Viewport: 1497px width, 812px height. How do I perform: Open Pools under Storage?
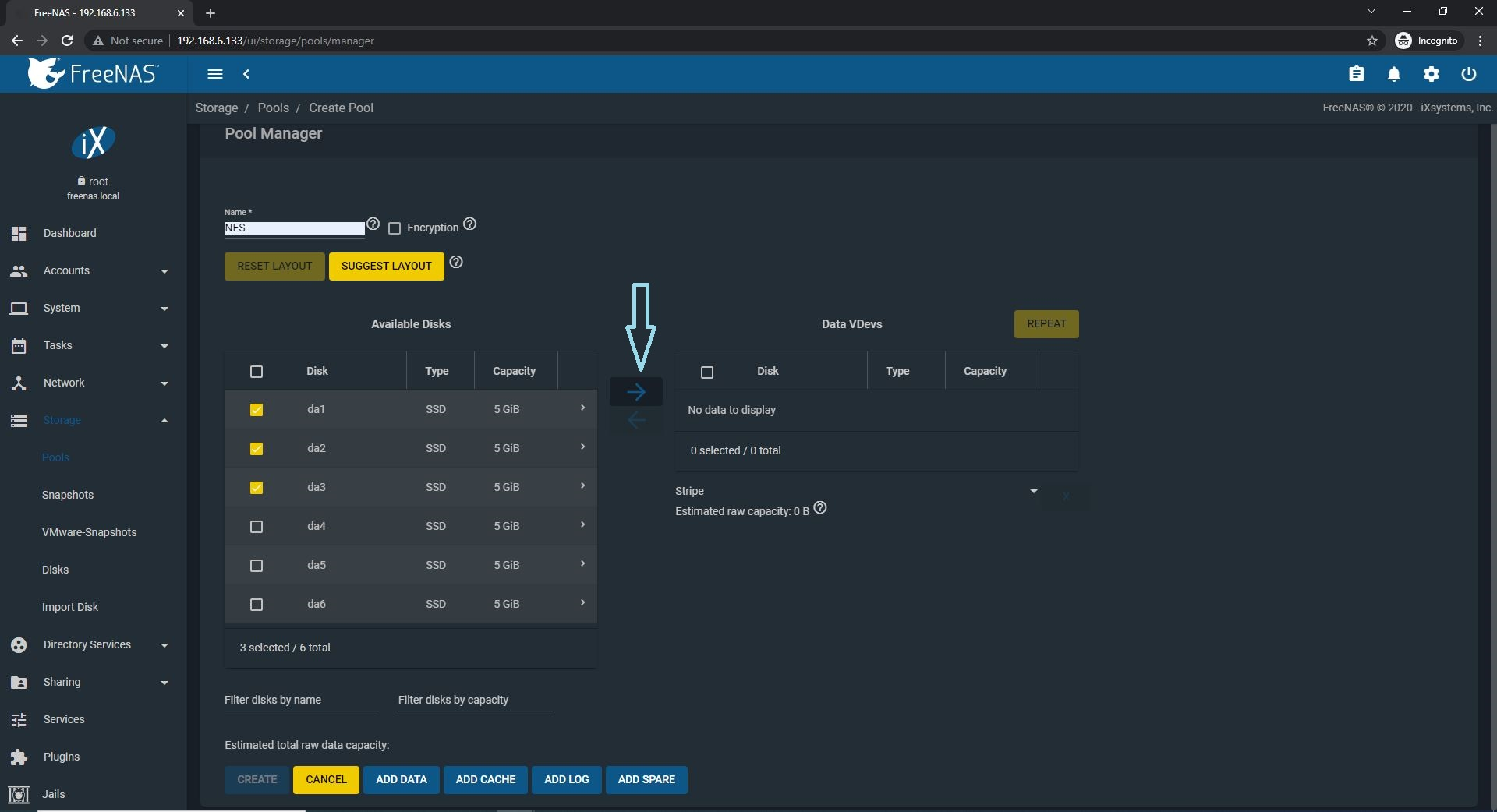55,457
